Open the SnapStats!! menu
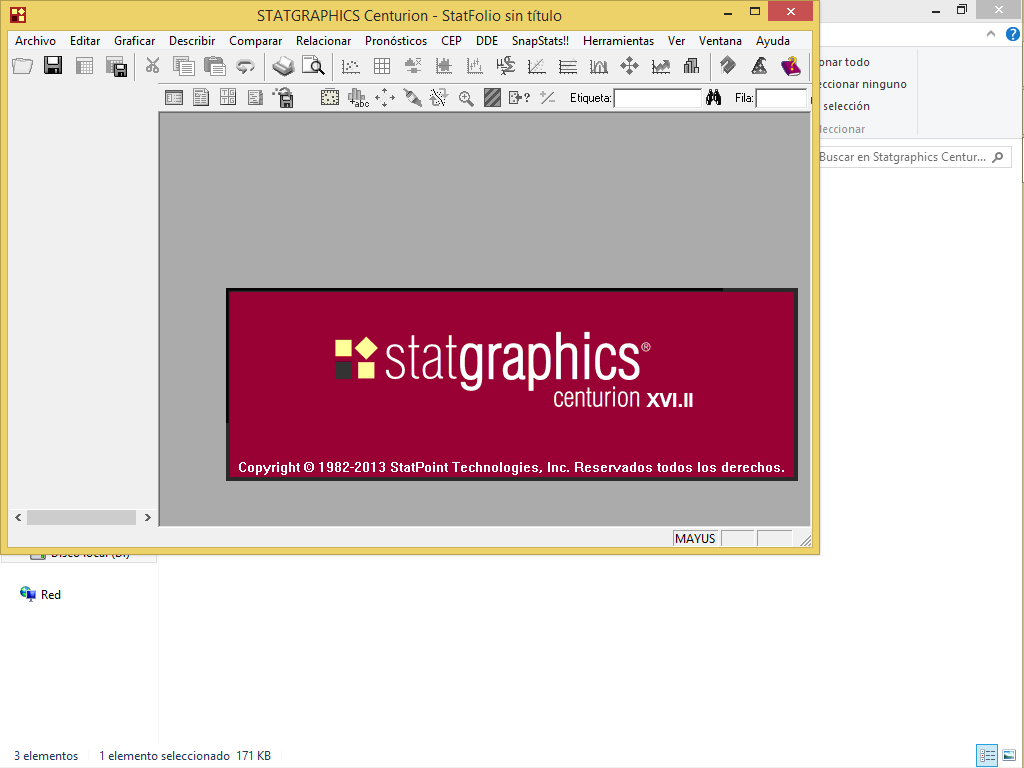The height and width of the screenshot is (768, 1024). point(540,40)
